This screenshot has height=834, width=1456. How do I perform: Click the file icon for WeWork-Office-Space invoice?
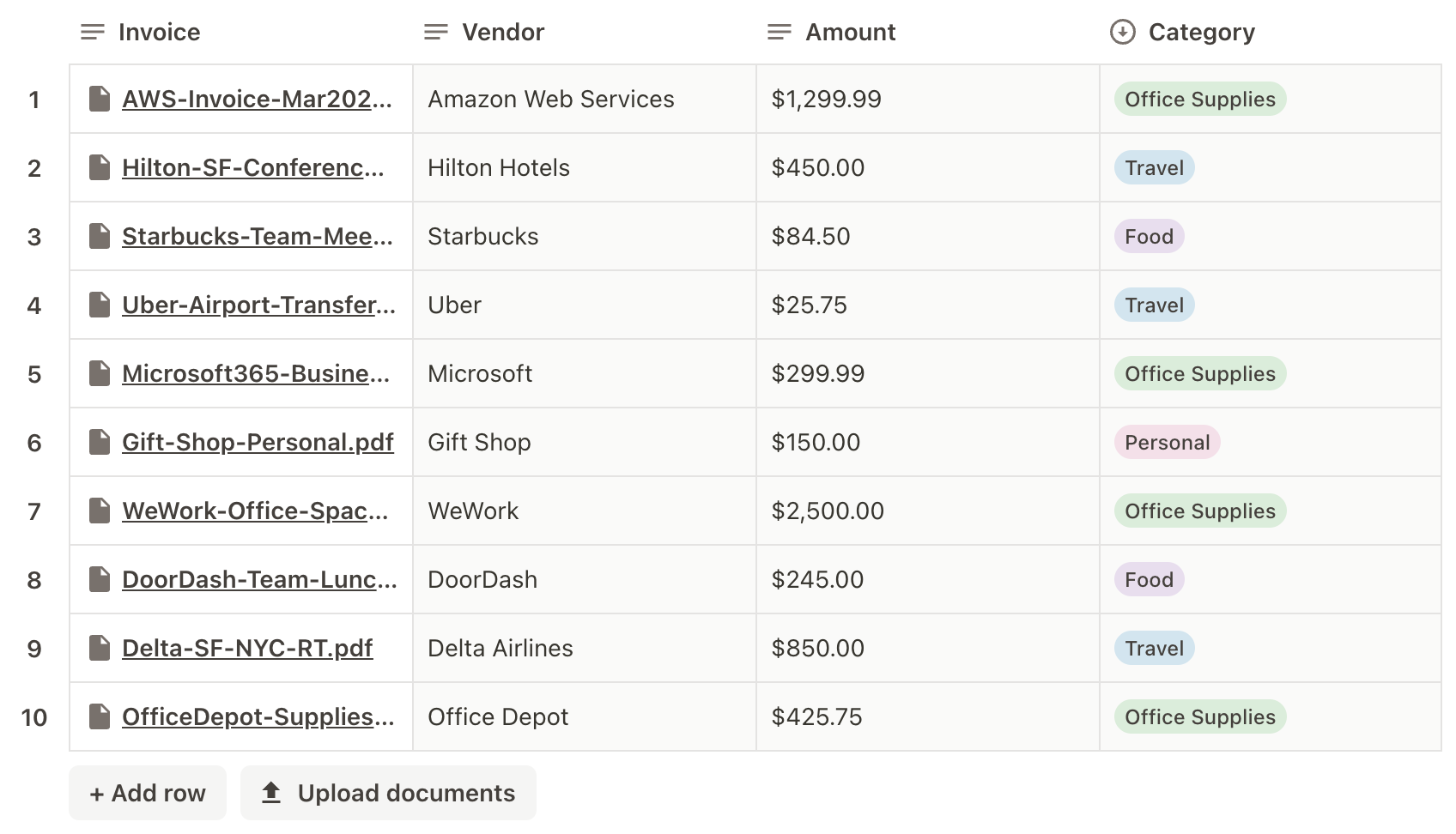[x=100, y=511]
